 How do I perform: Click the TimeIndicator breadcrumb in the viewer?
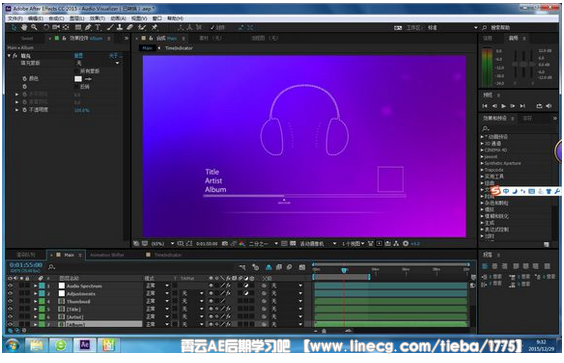(x=179, y=48)
